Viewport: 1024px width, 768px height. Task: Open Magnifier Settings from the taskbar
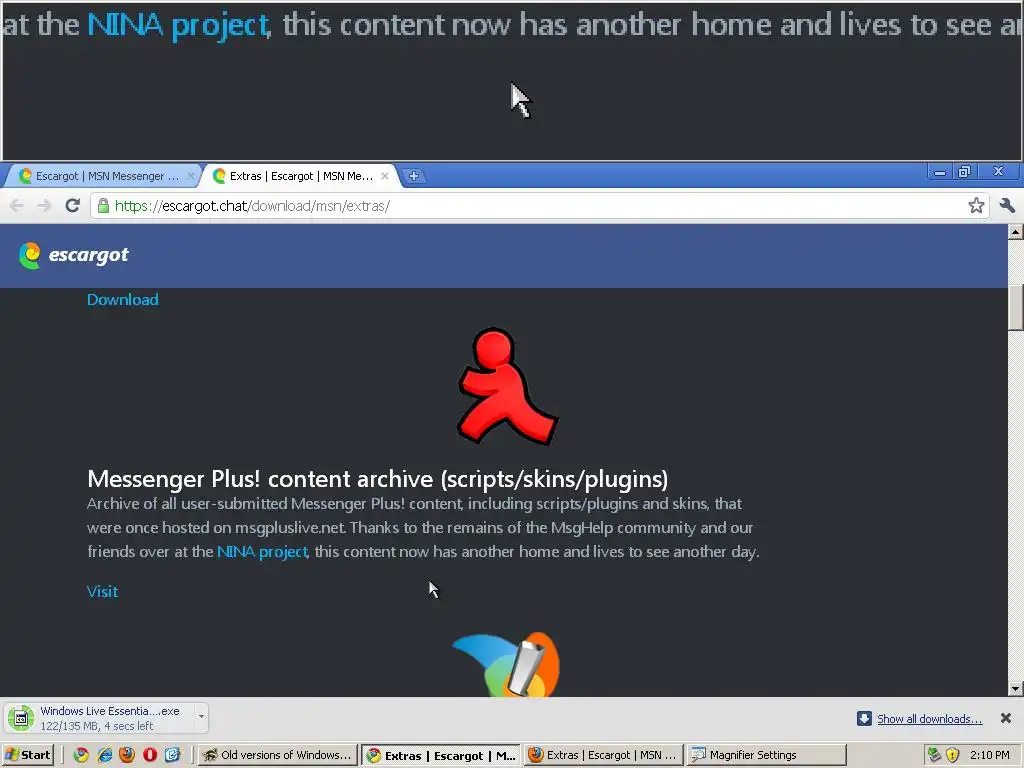tap(766, 755)
